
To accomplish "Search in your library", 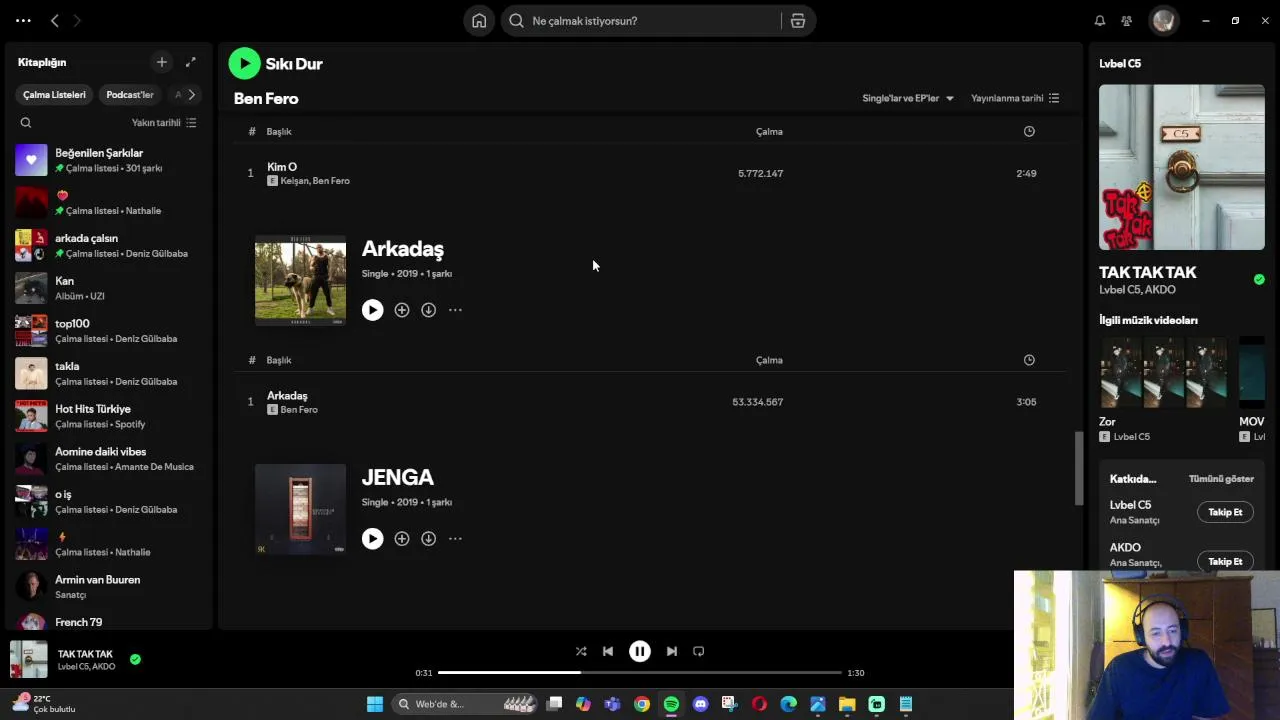I will 26,123.
